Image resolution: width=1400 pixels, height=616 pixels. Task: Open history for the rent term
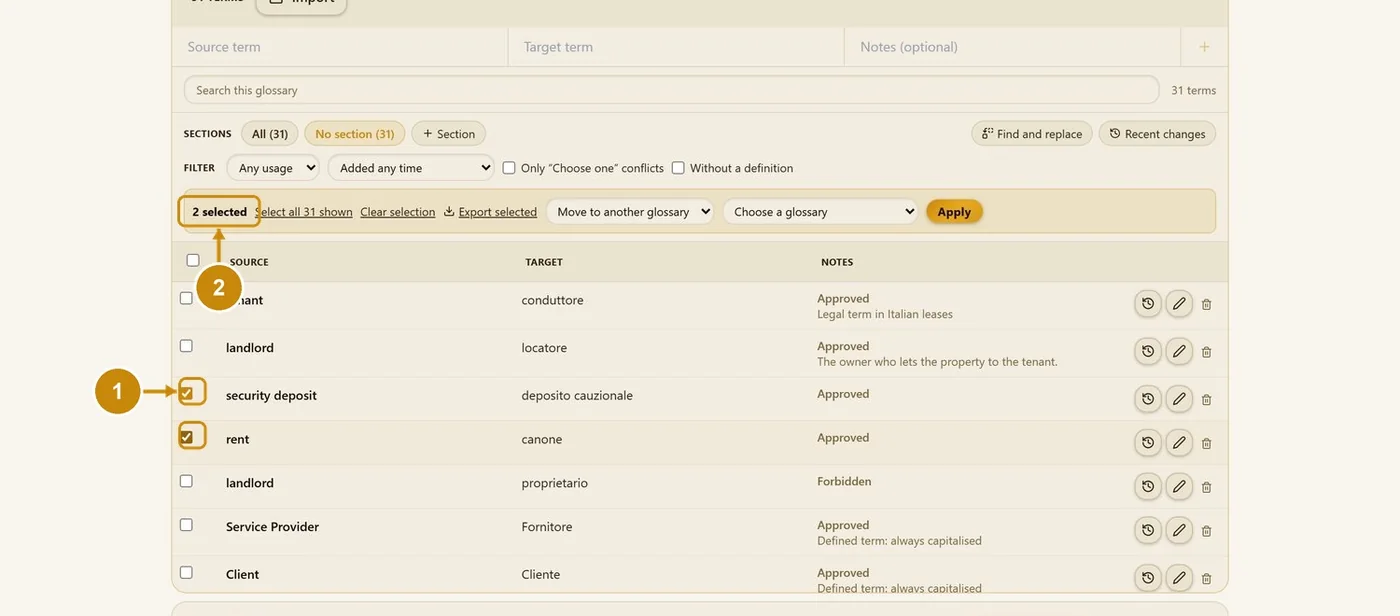click(1148, 443)
